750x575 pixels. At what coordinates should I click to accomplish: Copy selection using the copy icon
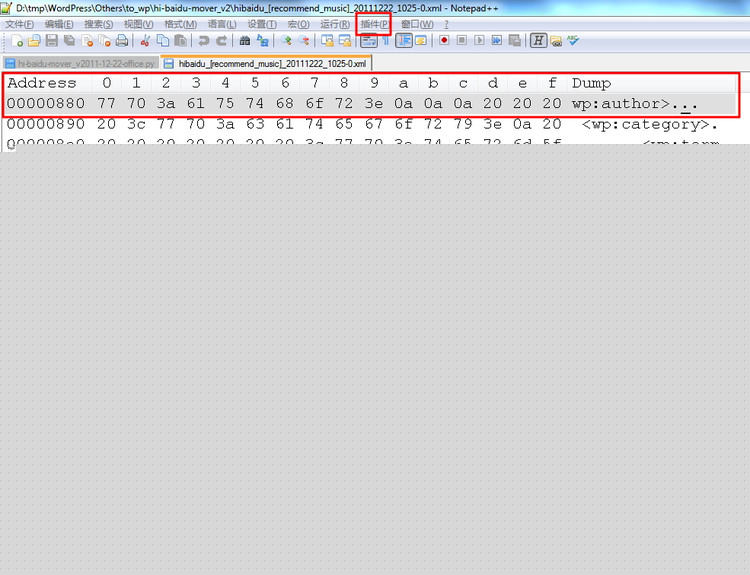[x=163, y=41]
